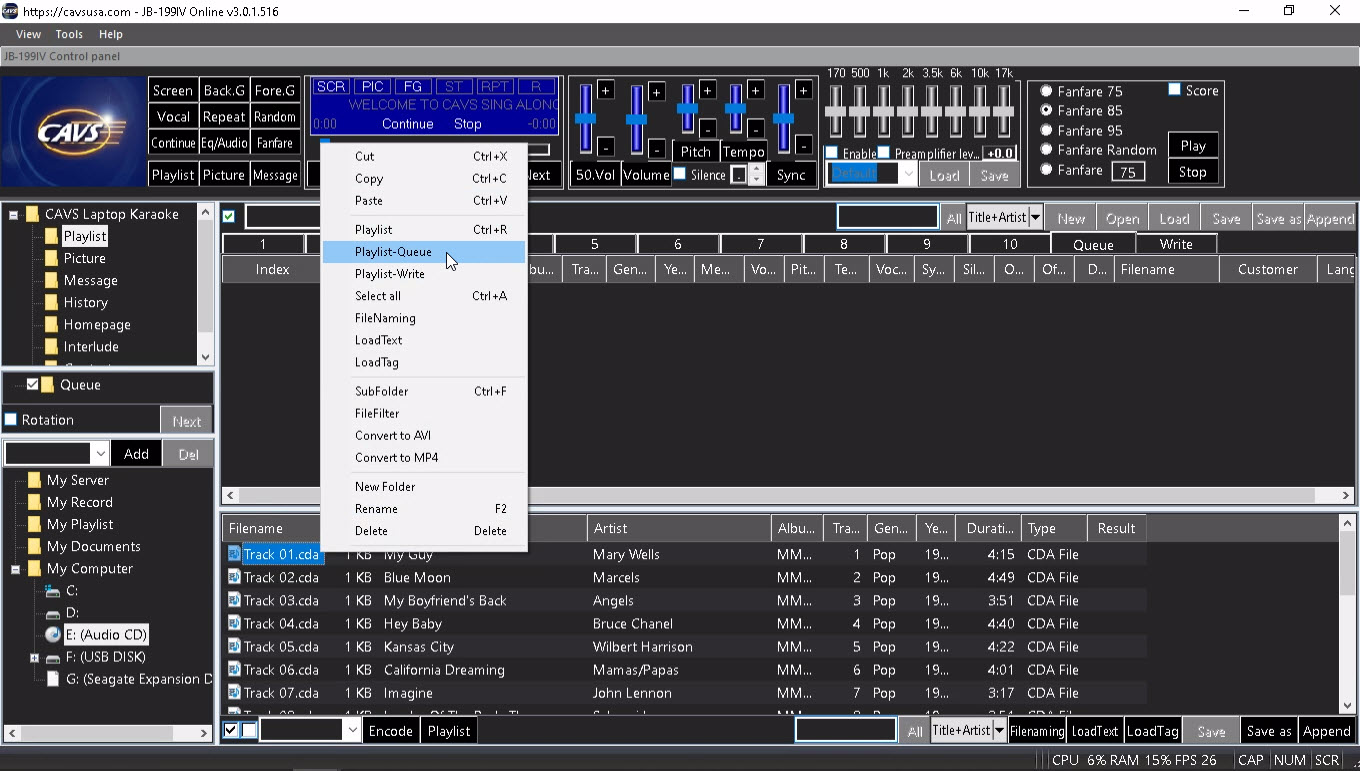
Task: Toggle the Score checkbox
Action: 1175,90
